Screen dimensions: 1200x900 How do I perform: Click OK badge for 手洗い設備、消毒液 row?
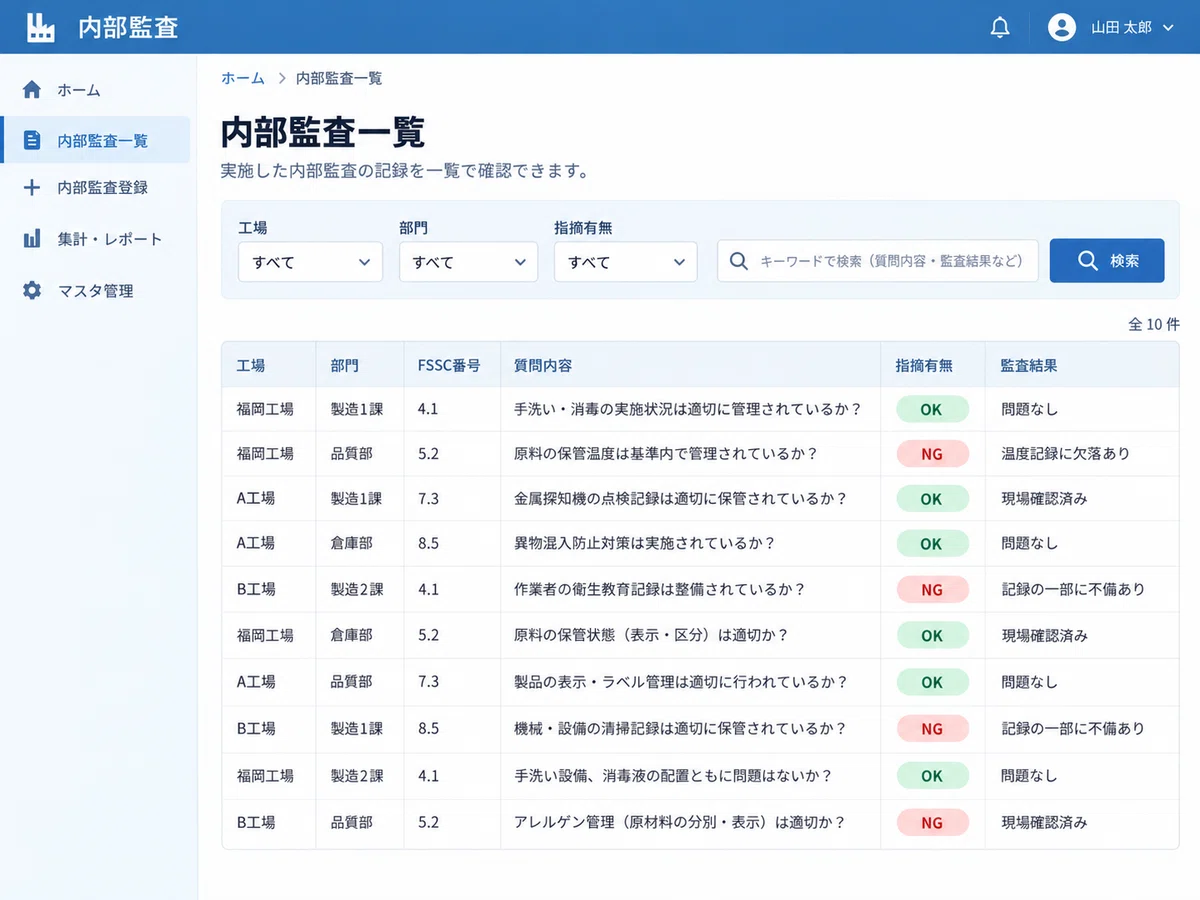pos(932,775)
